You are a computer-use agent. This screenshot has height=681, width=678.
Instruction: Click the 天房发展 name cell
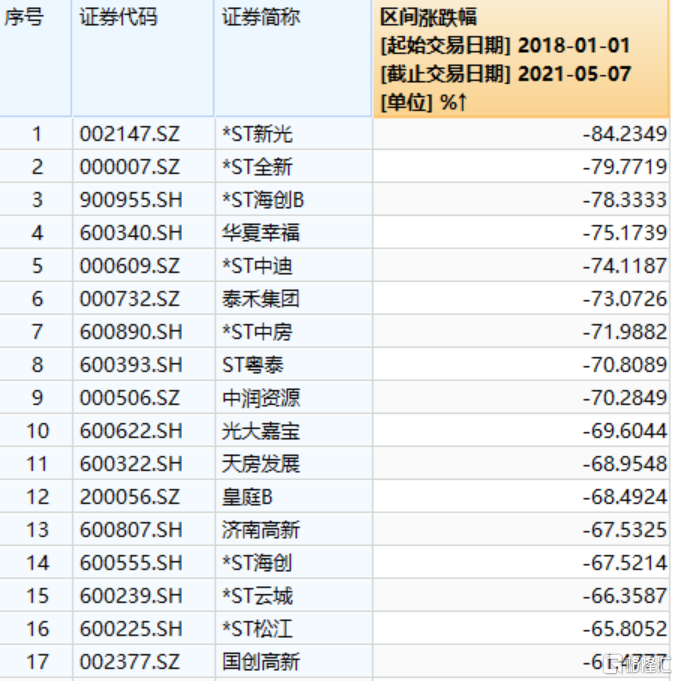point(261,464)
